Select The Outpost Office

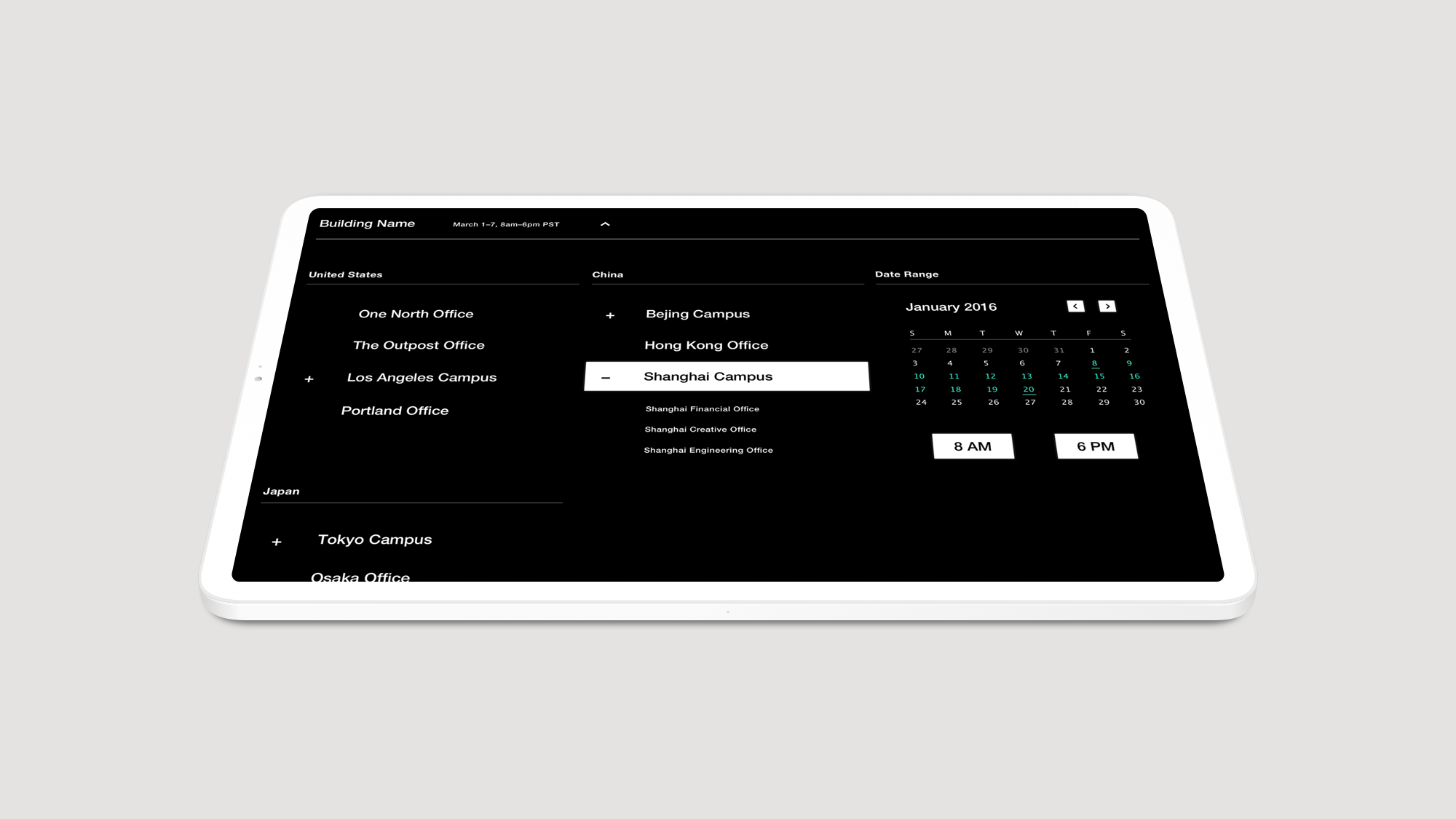tap(419, 345)
